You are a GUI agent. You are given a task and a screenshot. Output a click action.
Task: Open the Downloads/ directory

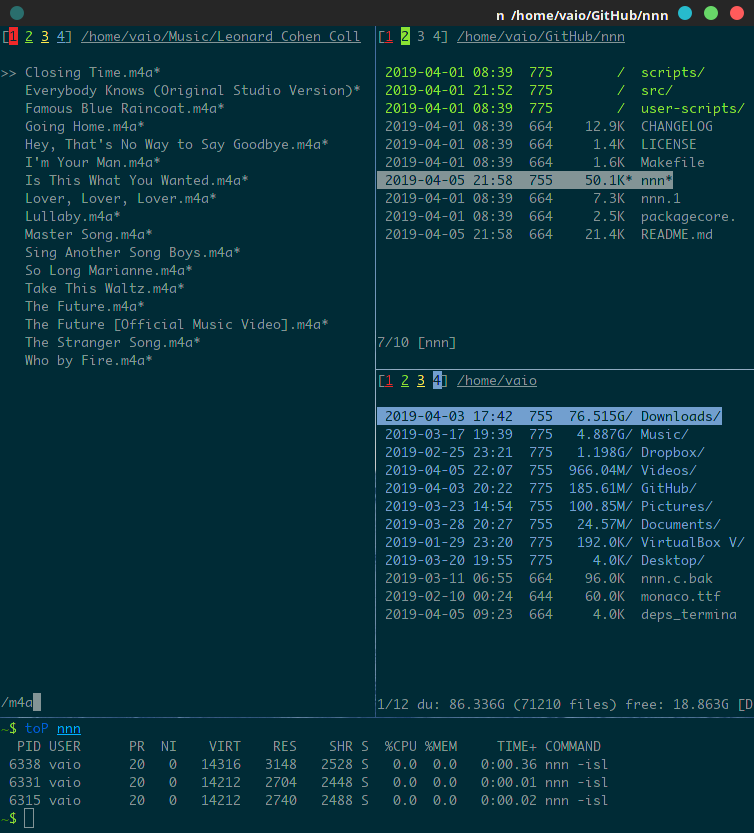click(681, 416)
